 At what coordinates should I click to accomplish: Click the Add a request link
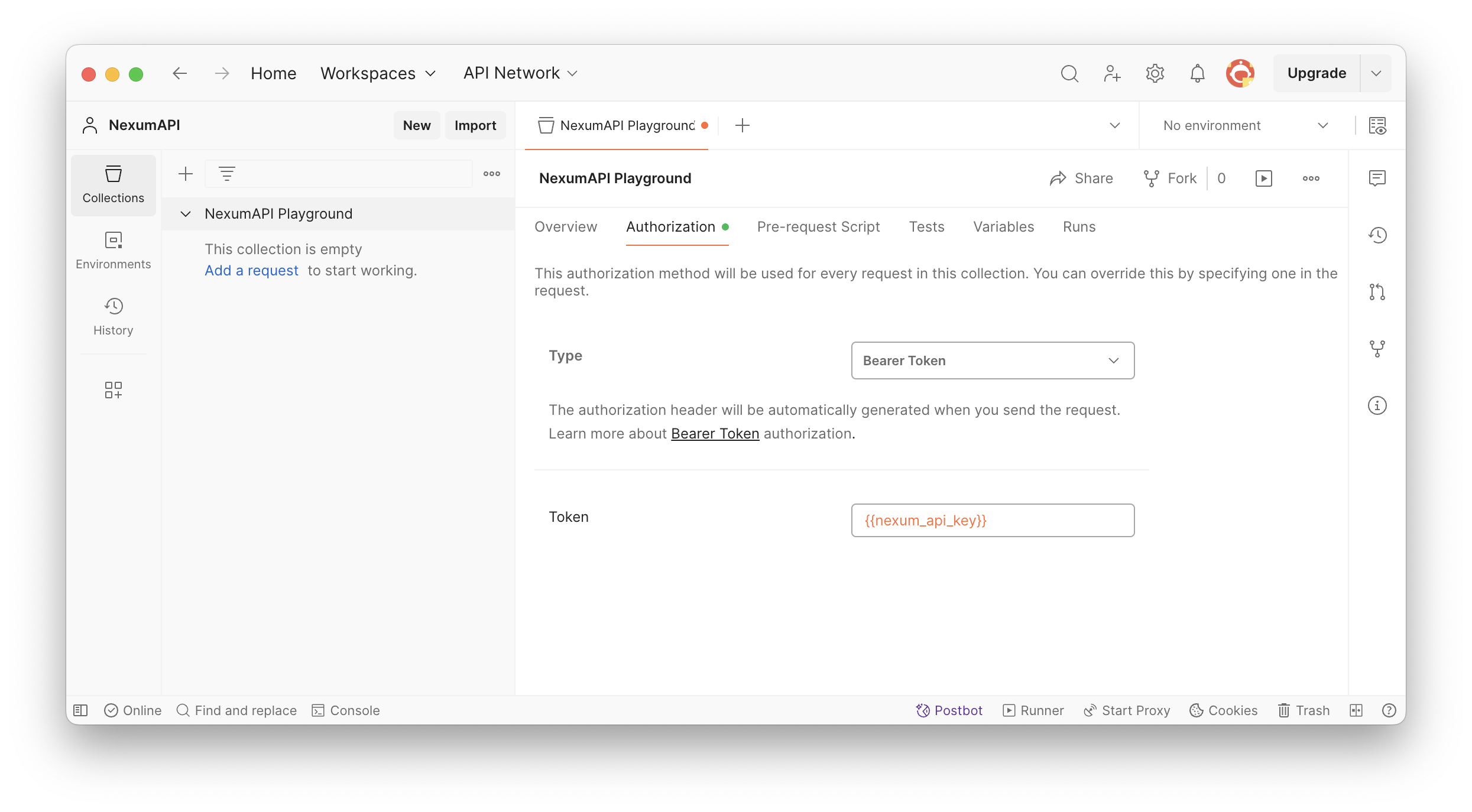point(251,271)
